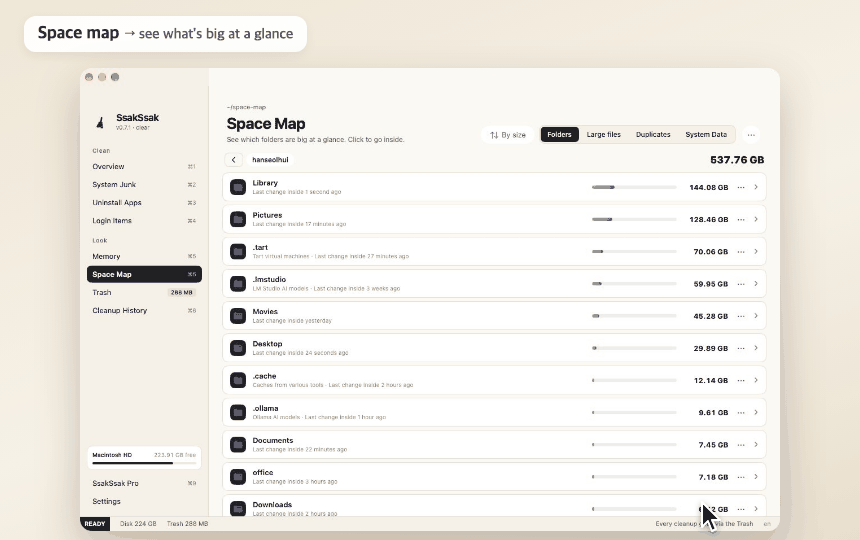The image size is (860, 540).
Task: Expand the .cache folder chevron
Action: tap(756, 380)
